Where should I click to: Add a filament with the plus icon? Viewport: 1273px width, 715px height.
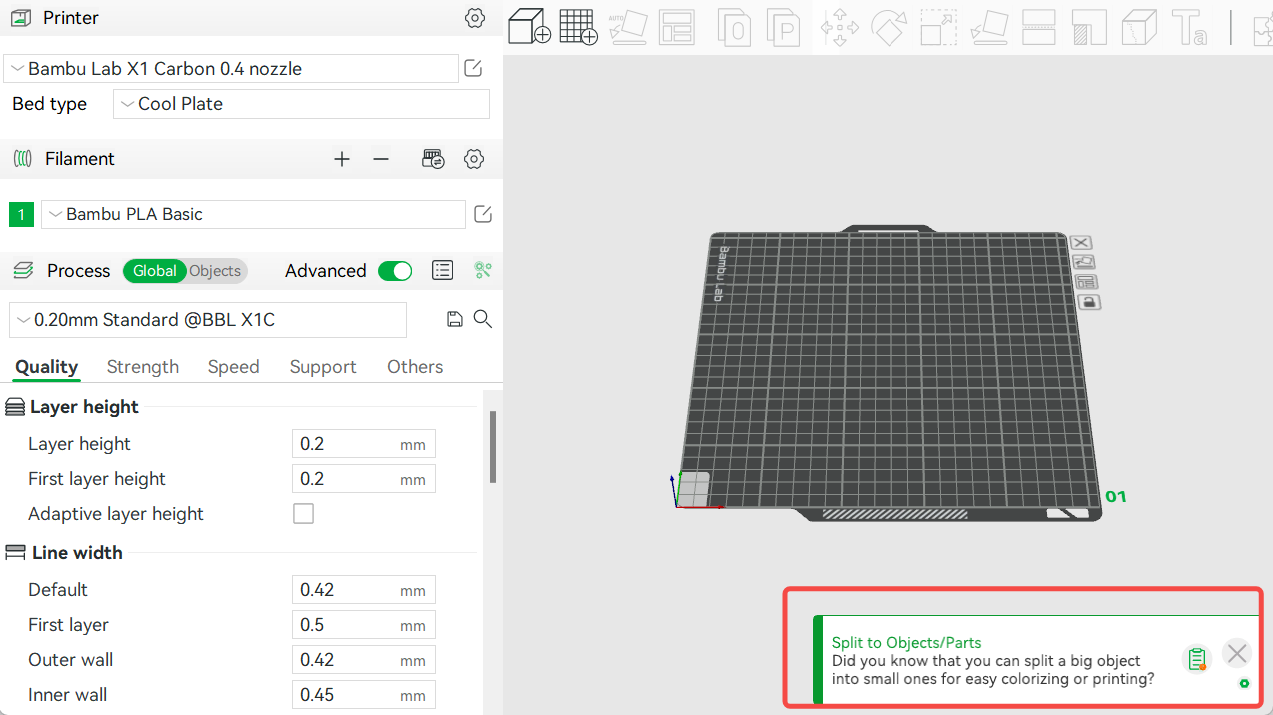click(342, 159)
